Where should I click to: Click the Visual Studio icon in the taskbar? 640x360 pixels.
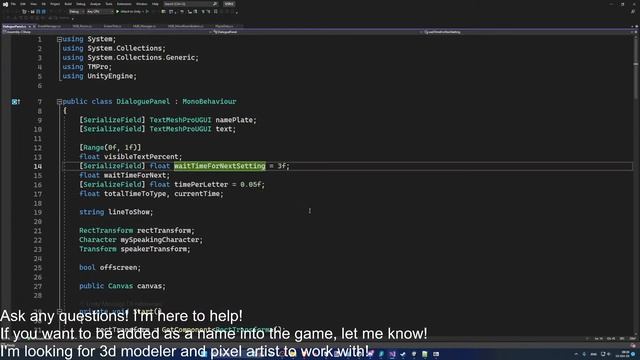pos(392,354)
